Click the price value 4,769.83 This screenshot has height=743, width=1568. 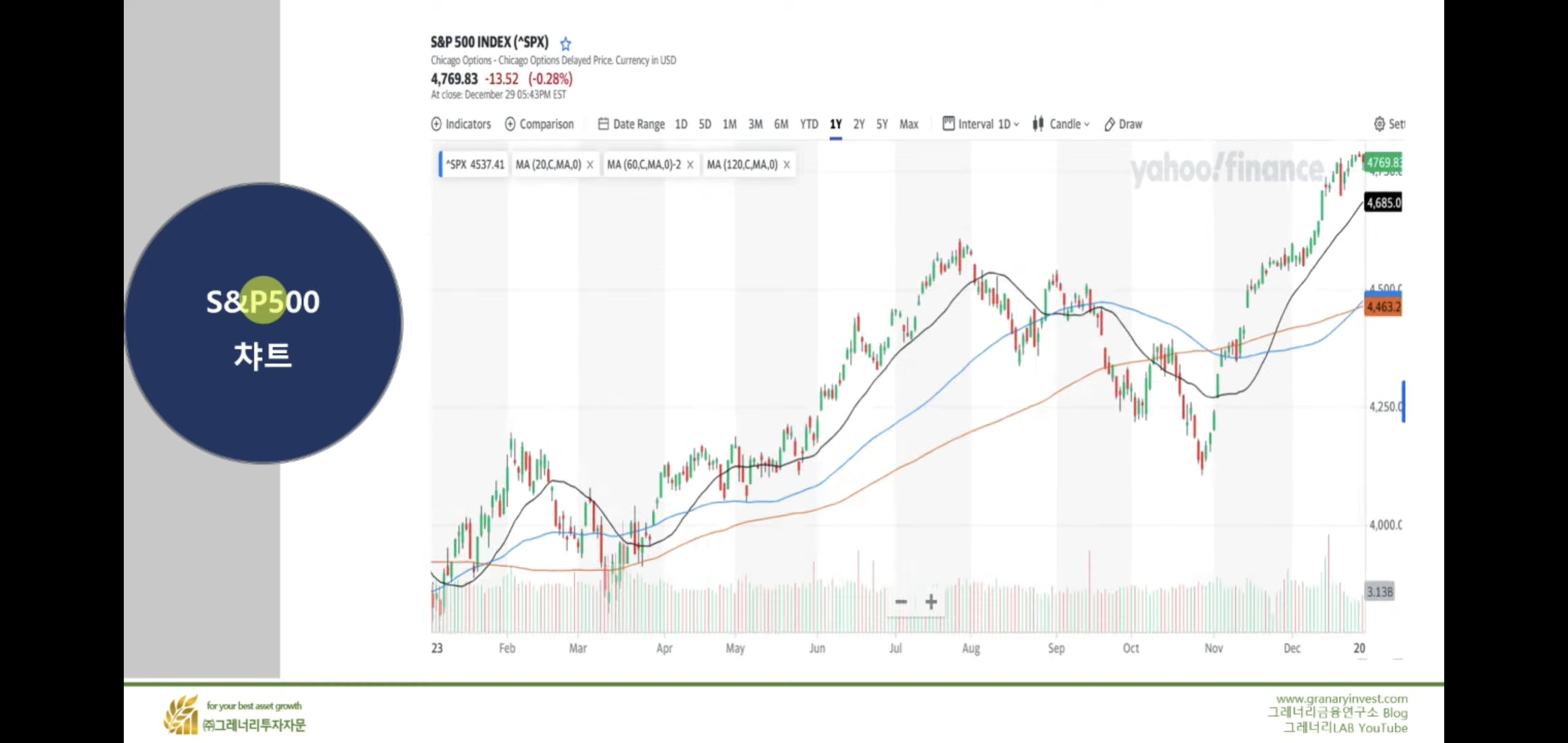click(x=454, y=79)
